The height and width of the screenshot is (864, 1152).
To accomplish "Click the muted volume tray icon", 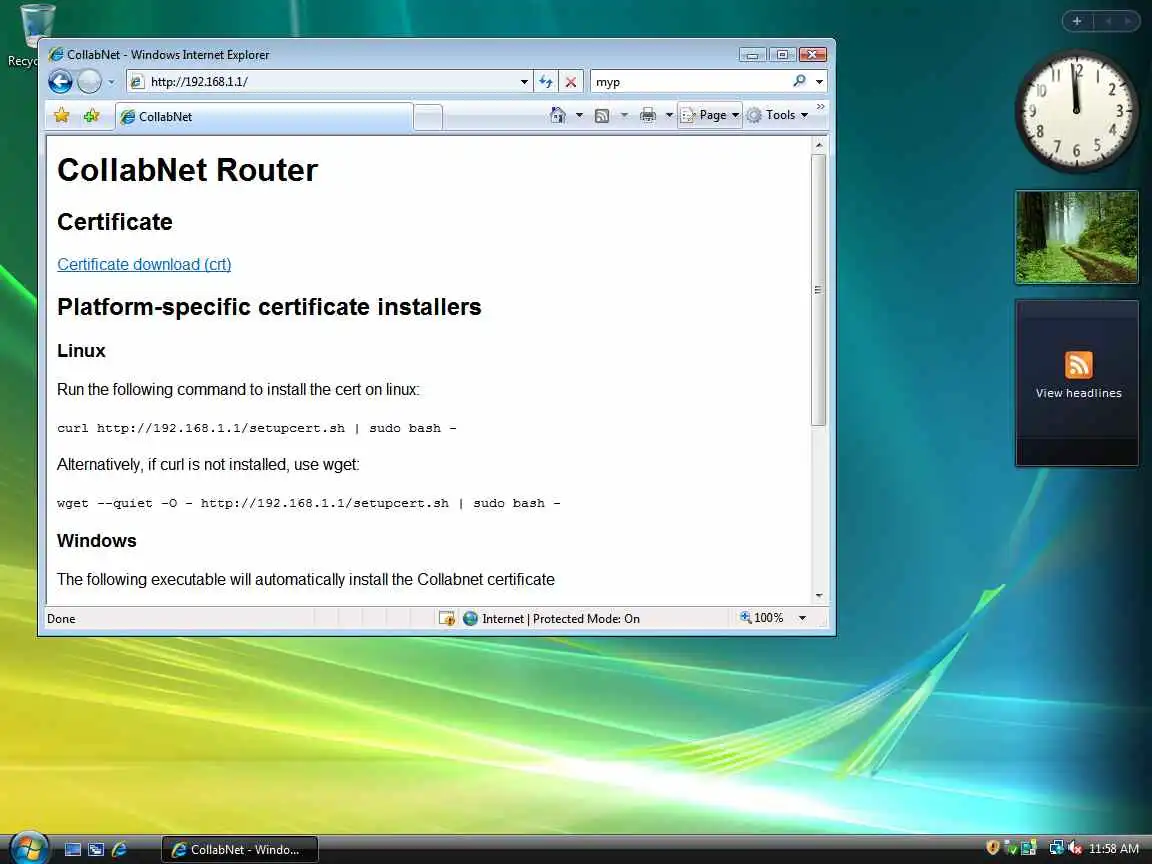I will [1075, 848].
